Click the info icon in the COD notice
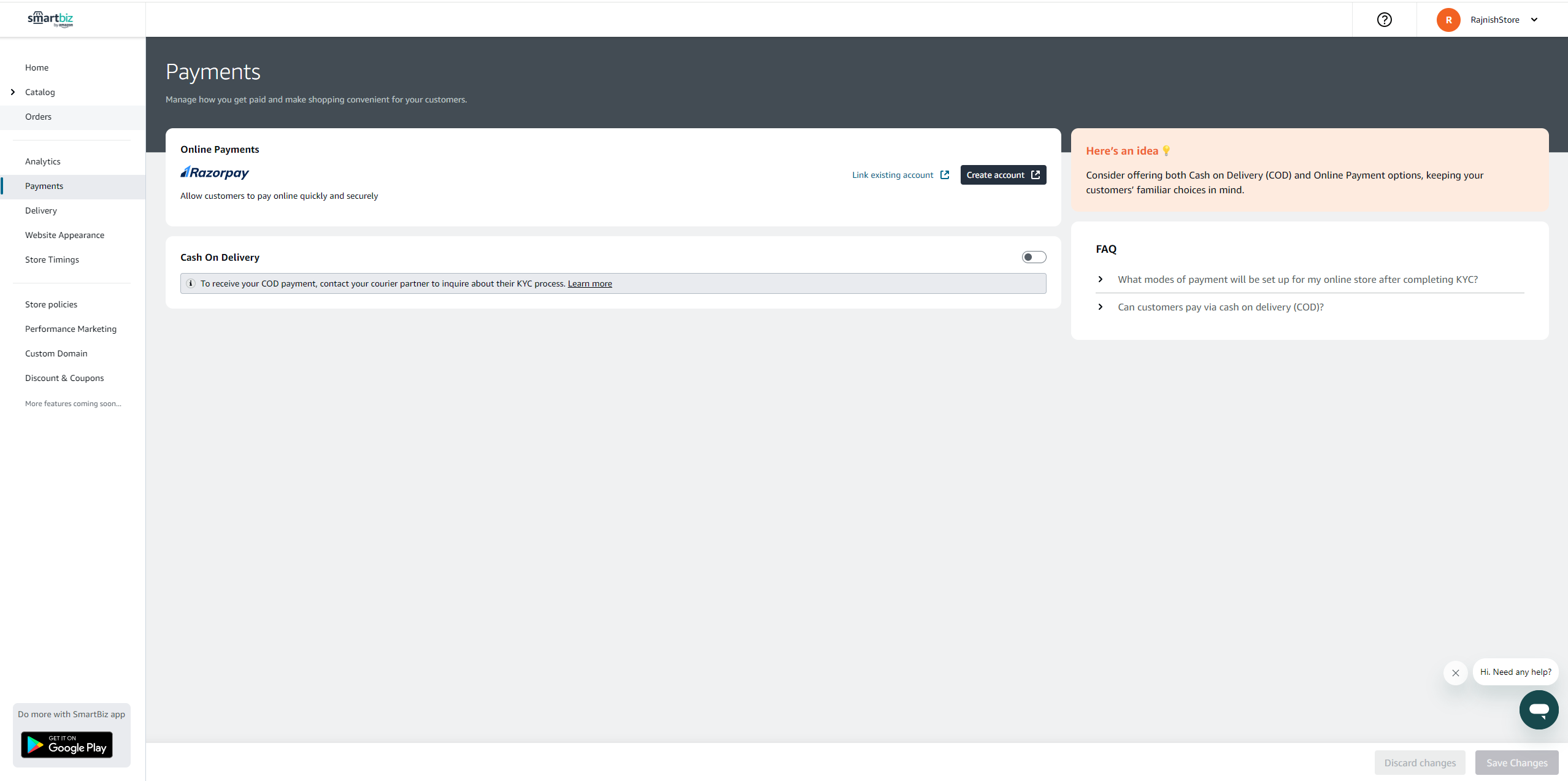Viewport: 1568px width, 781px height. (191, 283)
